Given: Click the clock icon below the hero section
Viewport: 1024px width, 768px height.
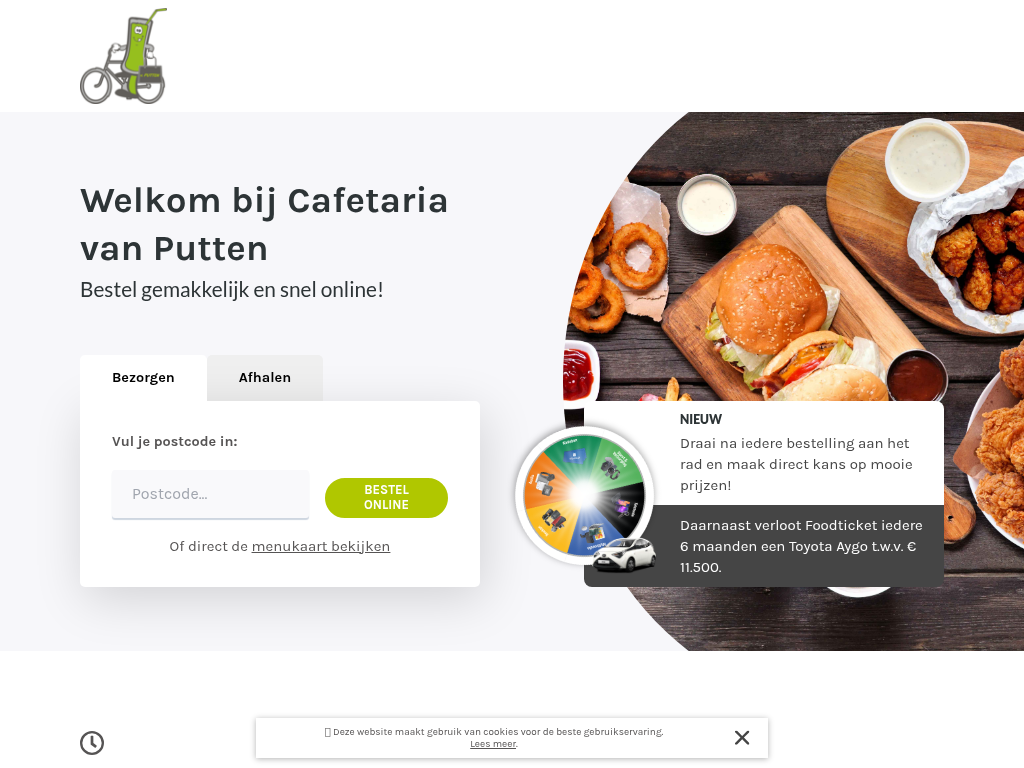Looking at the screenshot, I should 92,743.
